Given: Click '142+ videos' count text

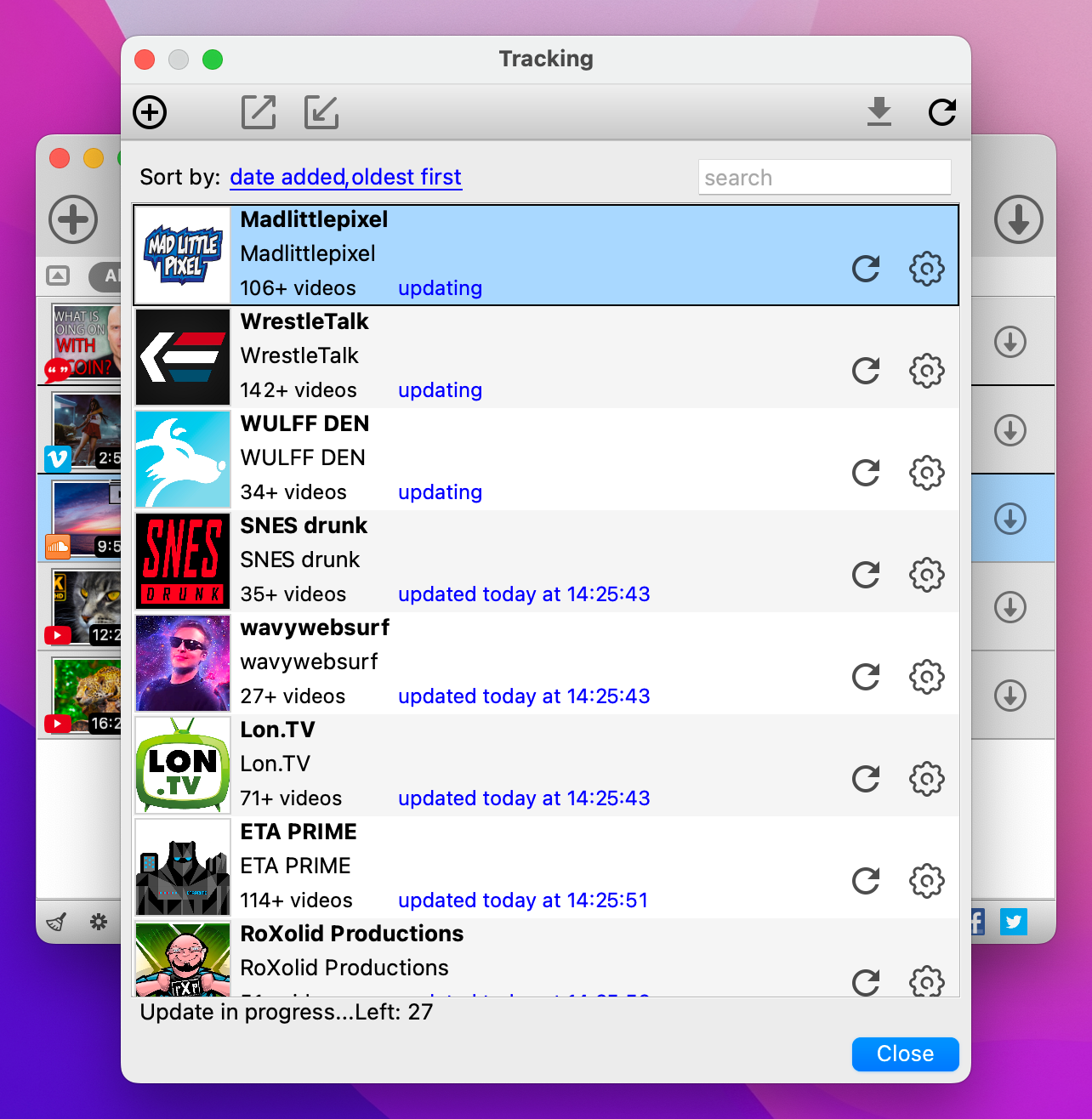Looking at the screenshot, I should click(299, 390).
